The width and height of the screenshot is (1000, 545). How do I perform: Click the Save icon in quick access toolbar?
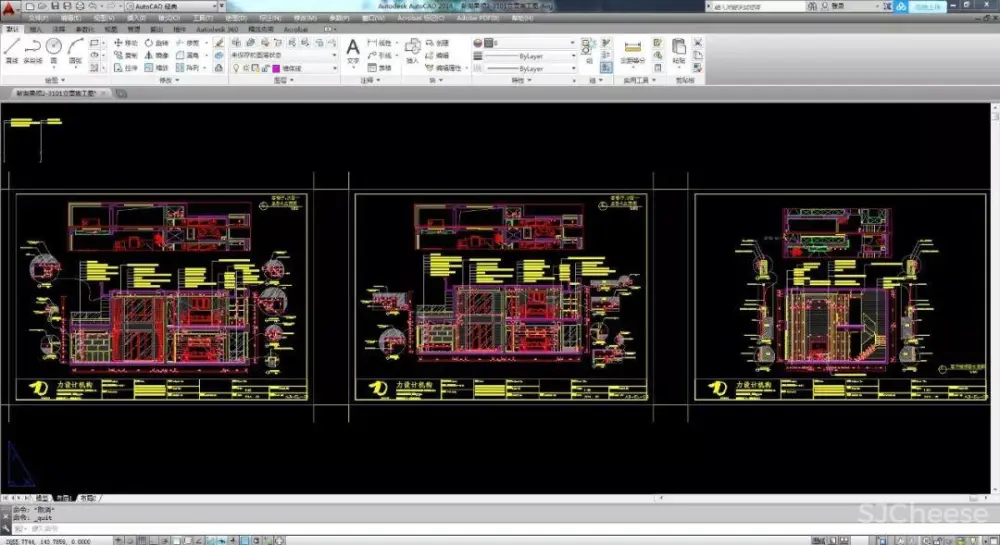coord(54,6)
